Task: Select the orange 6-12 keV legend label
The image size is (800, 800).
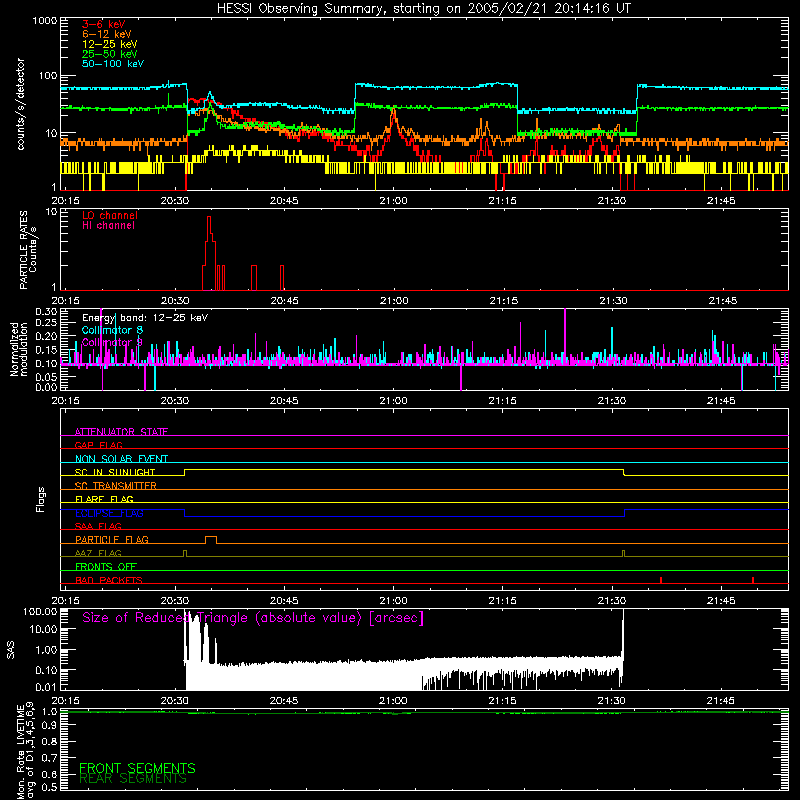Action: pos(107,34)
